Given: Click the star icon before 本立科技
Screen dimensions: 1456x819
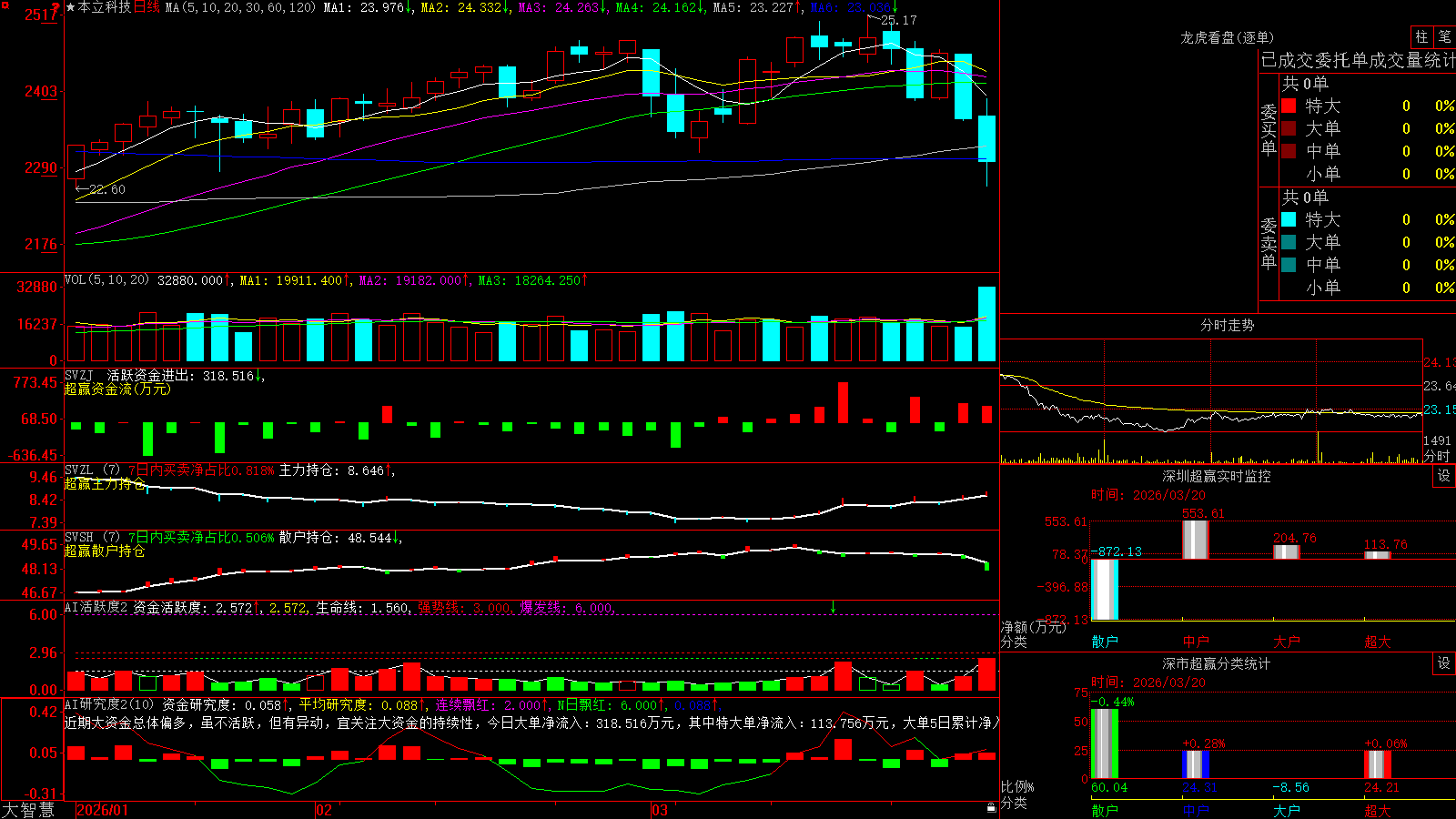Looking at the screenshot, I should pyautogui.click(x=70, y=7).
